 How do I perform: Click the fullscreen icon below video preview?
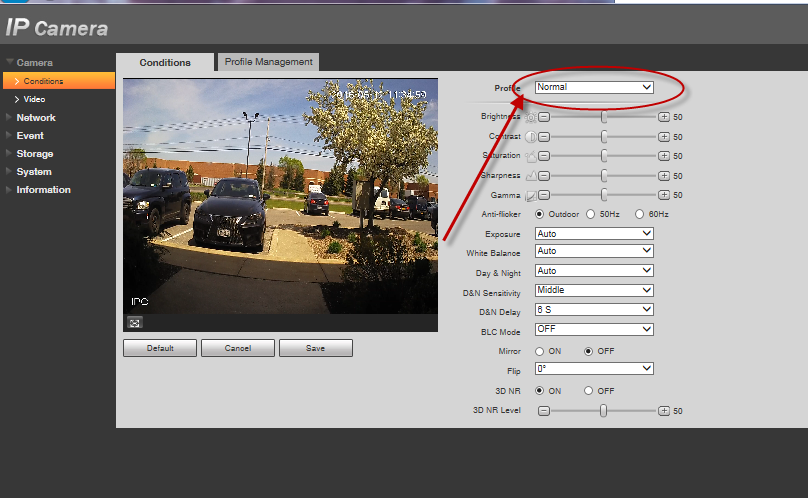(x=134, y=322)
